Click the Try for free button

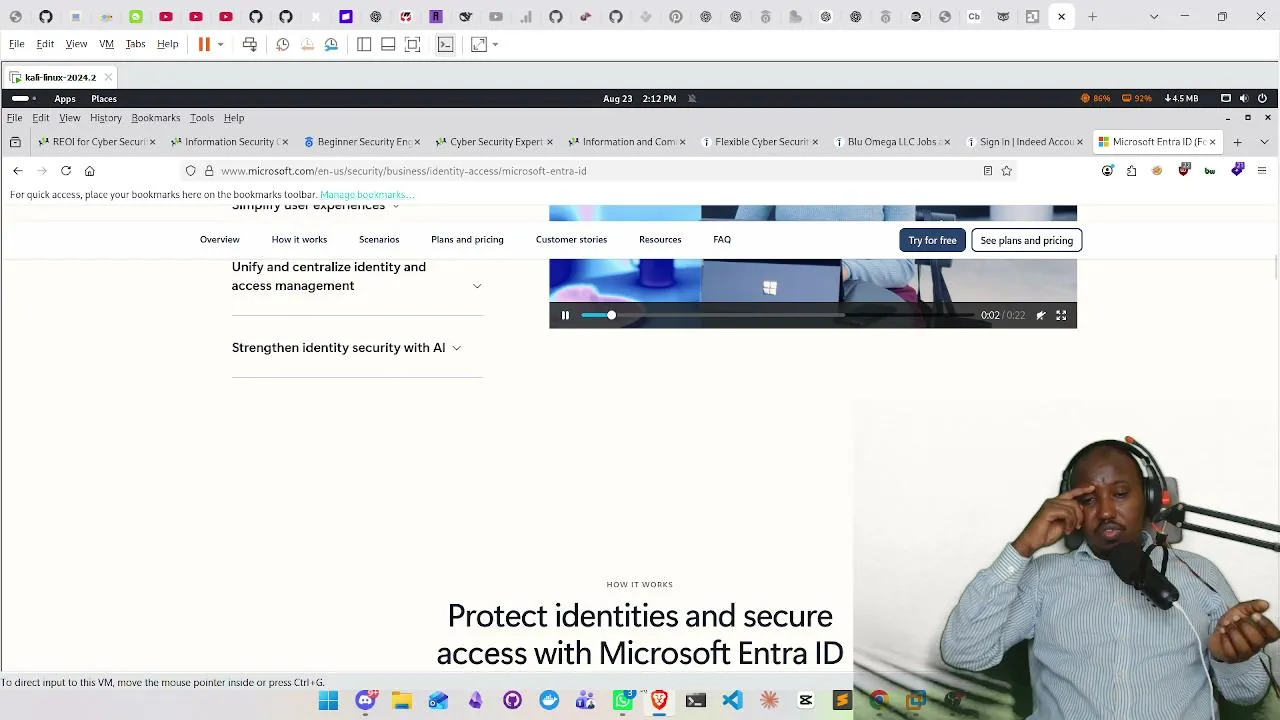[x=932, y=240]
